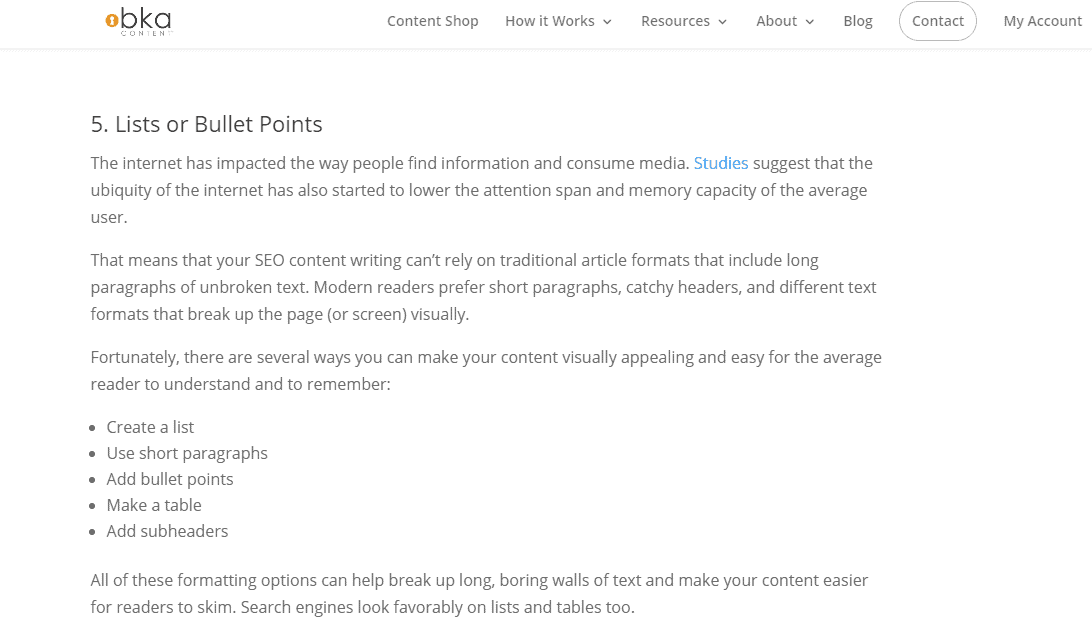Go to the Blog page
Viewport: 1092px width, 631px height.
[858, 21]
